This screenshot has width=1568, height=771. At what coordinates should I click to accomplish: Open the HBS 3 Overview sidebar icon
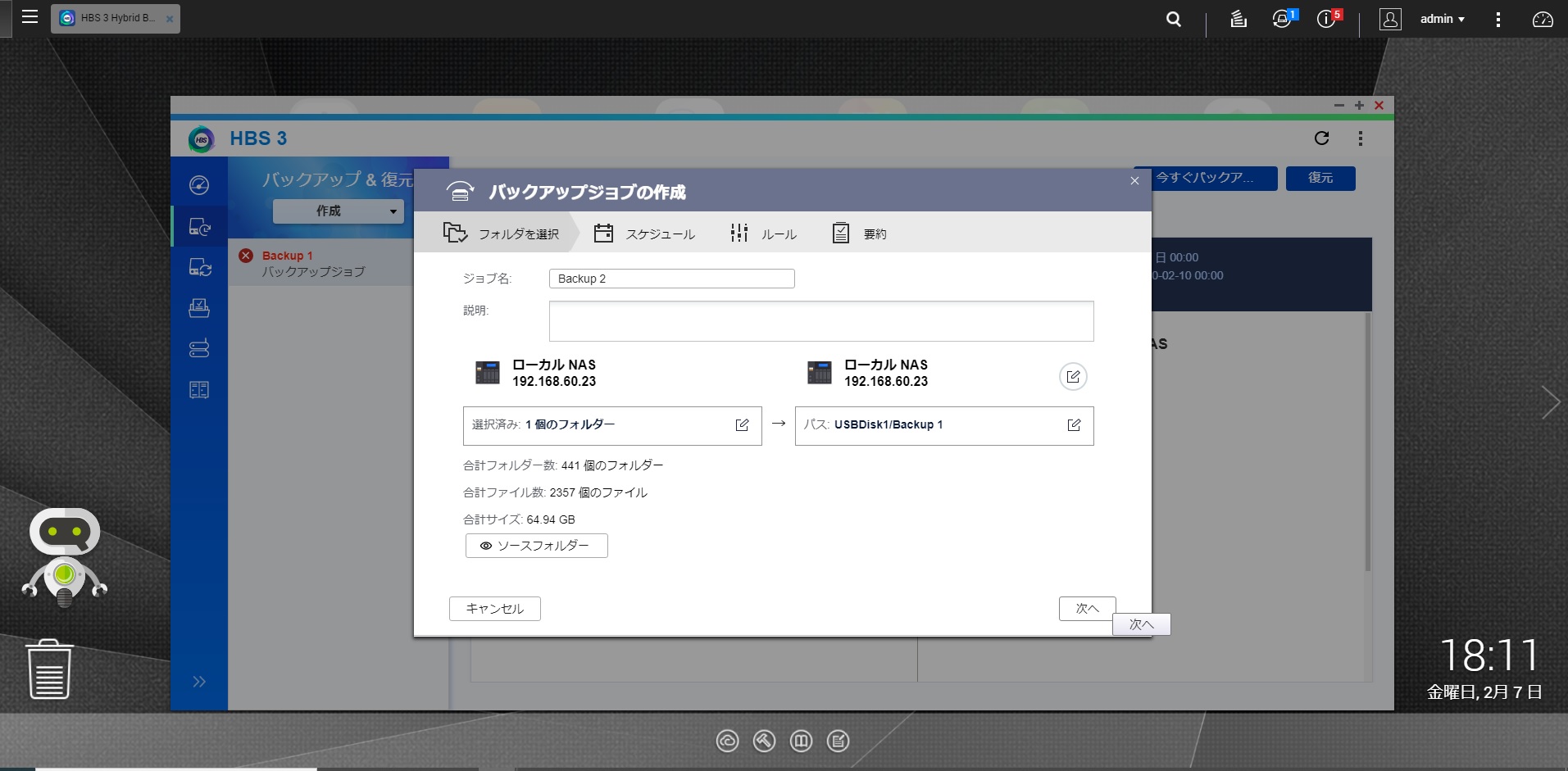(199, 185)
